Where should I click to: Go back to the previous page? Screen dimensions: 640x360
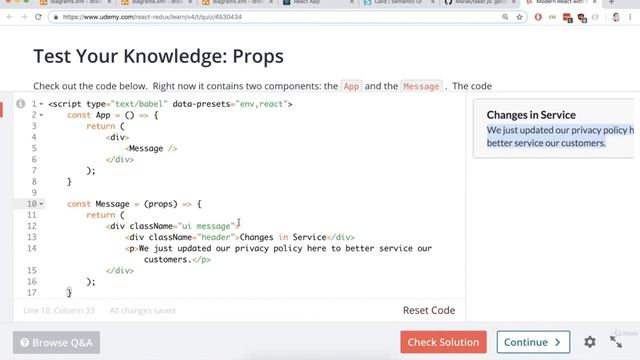pos(10,17)
